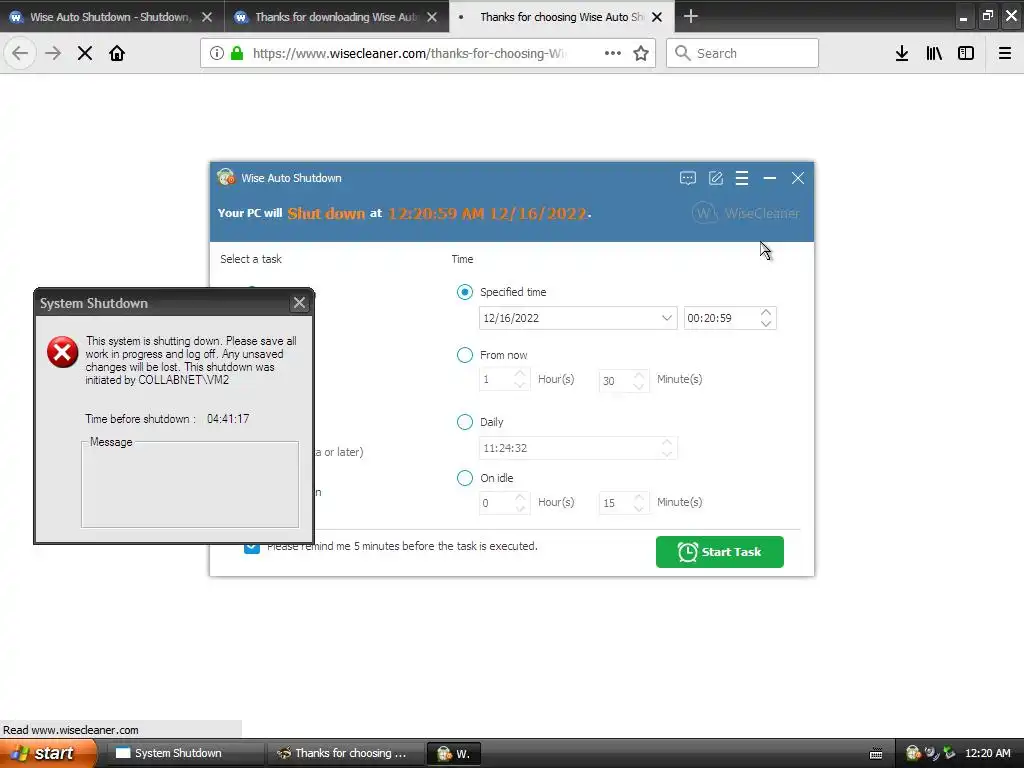The image size is (1024, 768).
Task: Switch to 'Wise Auto Shutdown - Shutdown' tab
Action: click(112, 16)
